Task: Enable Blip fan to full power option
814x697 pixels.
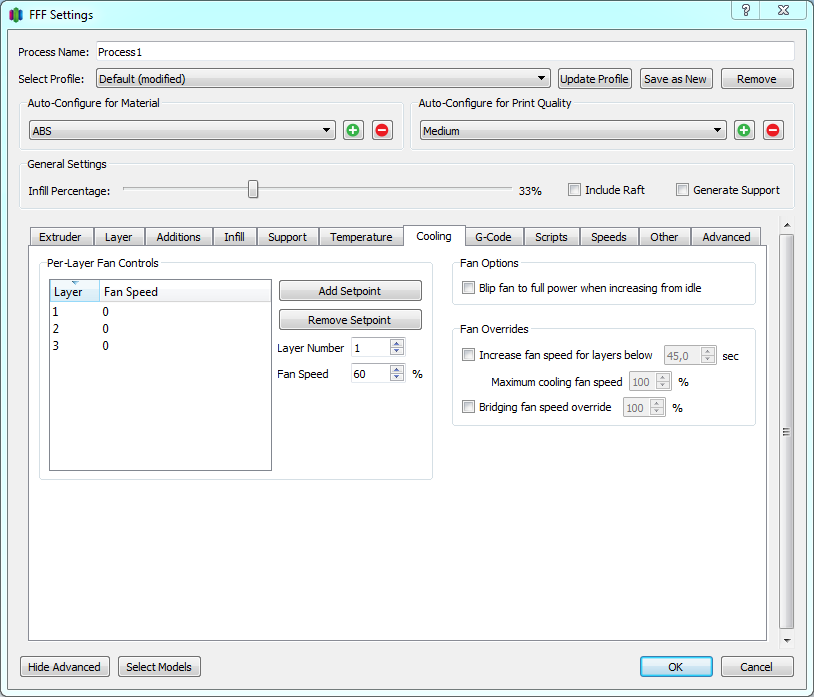Action: (469, 288)
